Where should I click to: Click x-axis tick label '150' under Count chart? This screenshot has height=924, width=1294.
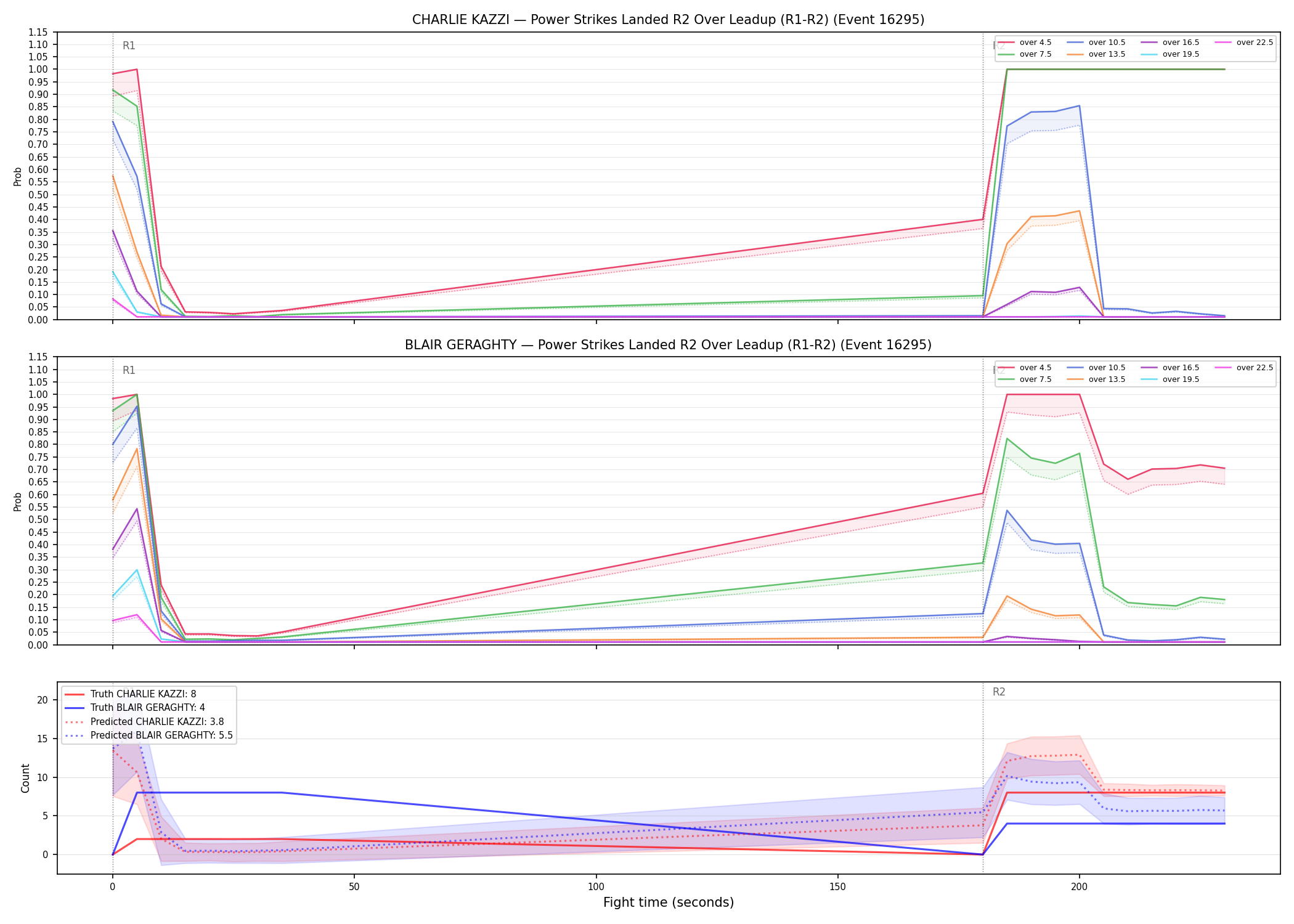click(x=837, y=887)
